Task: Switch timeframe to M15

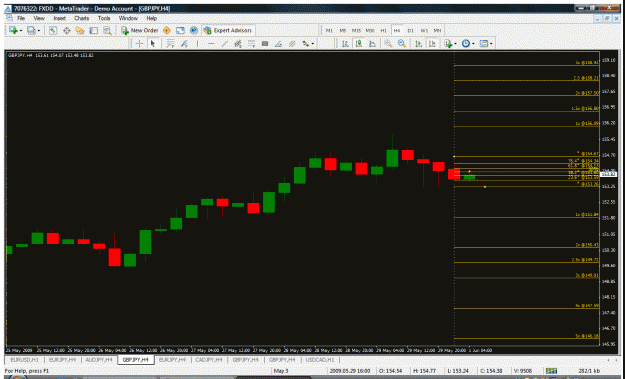Action: (356, 31)
